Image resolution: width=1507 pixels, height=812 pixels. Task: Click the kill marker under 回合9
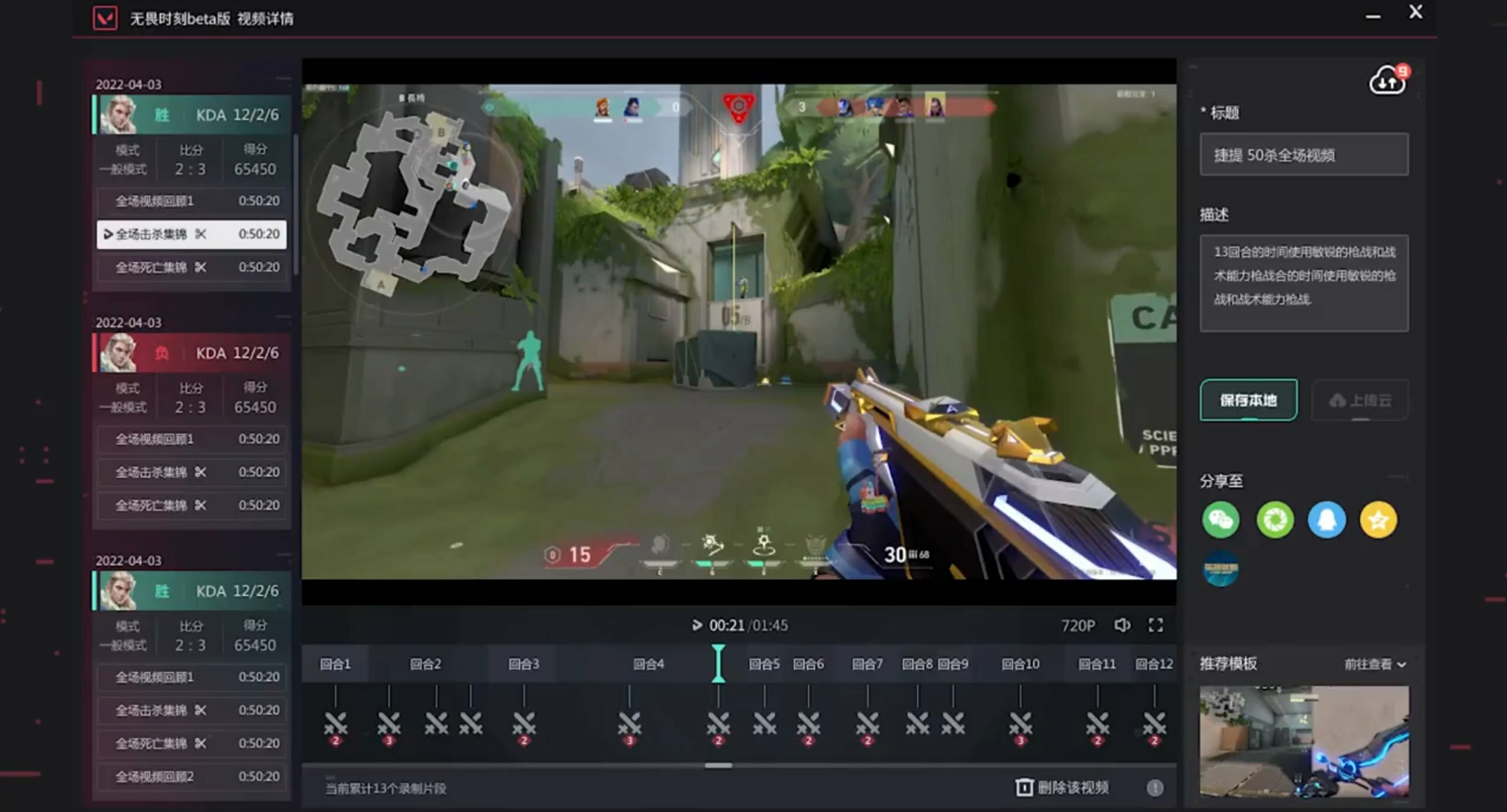tap(953, 724)
